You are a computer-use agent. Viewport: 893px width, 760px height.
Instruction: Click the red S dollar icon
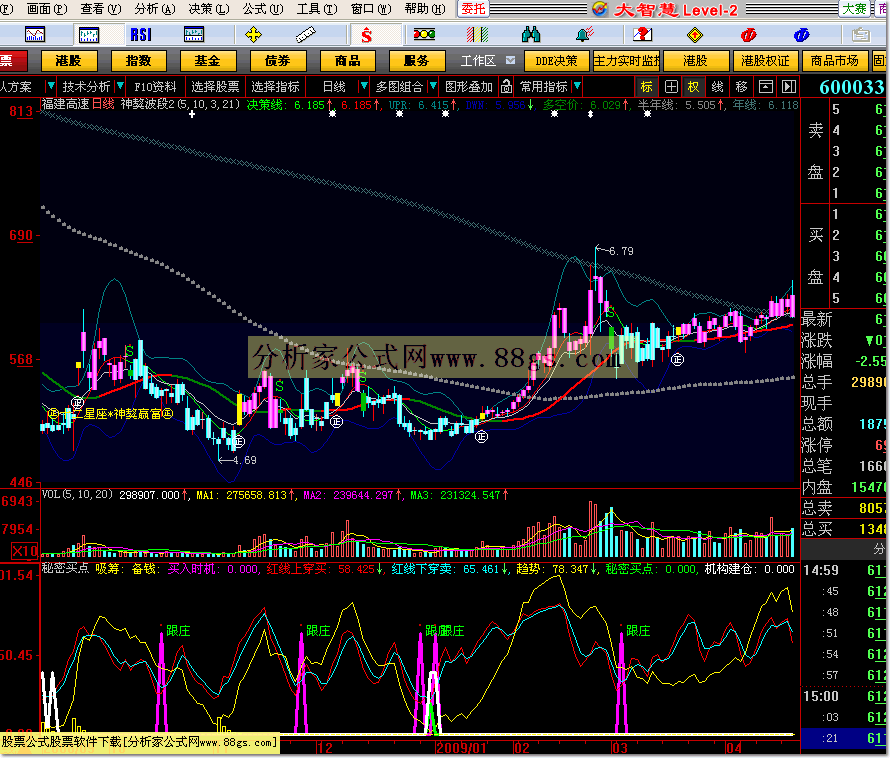(x=367, y=36)
